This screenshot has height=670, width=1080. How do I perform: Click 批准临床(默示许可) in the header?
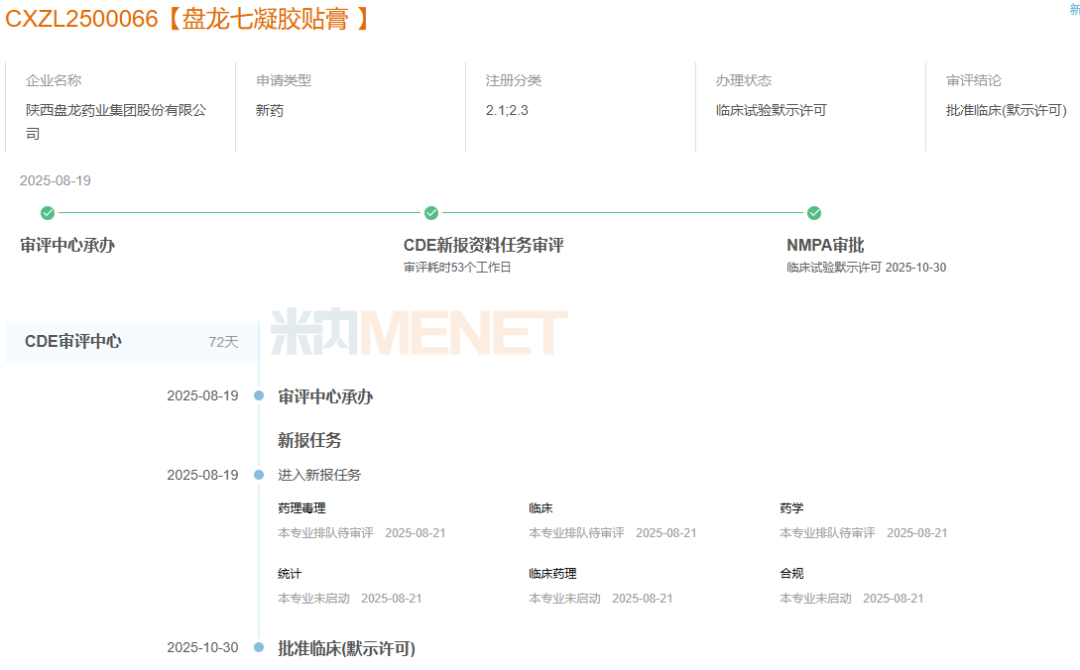(x=1006, y=110)
